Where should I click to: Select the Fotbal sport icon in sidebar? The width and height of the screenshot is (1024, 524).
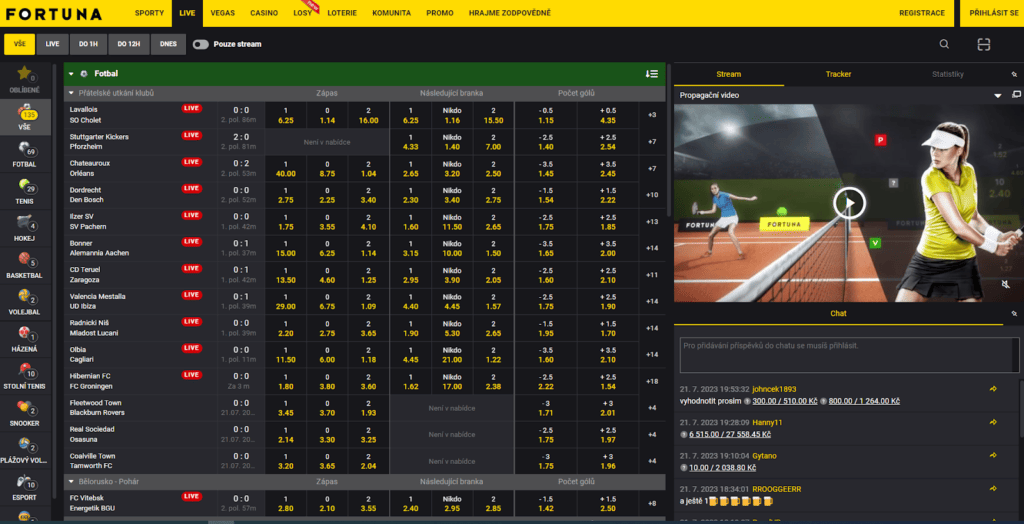point(25,148)
